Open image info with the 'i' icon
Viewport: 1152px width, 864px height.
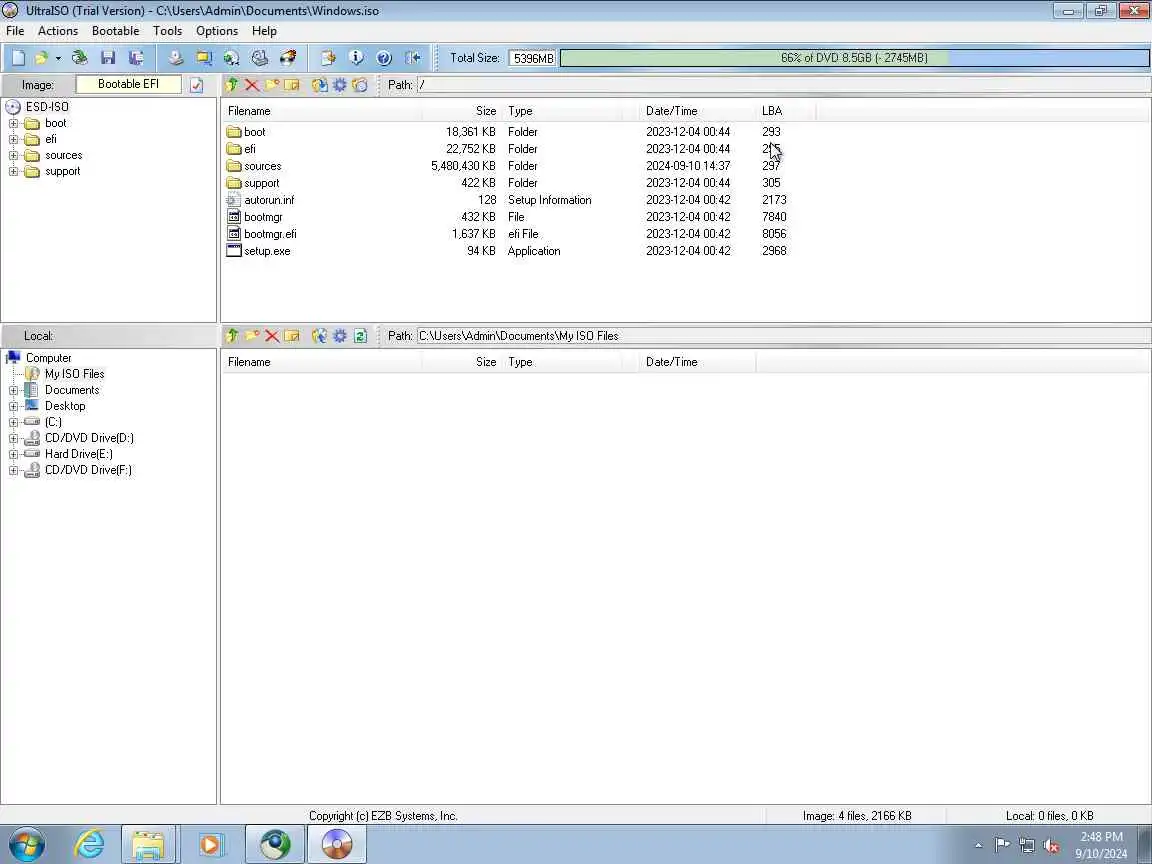[x=356, y=58]
